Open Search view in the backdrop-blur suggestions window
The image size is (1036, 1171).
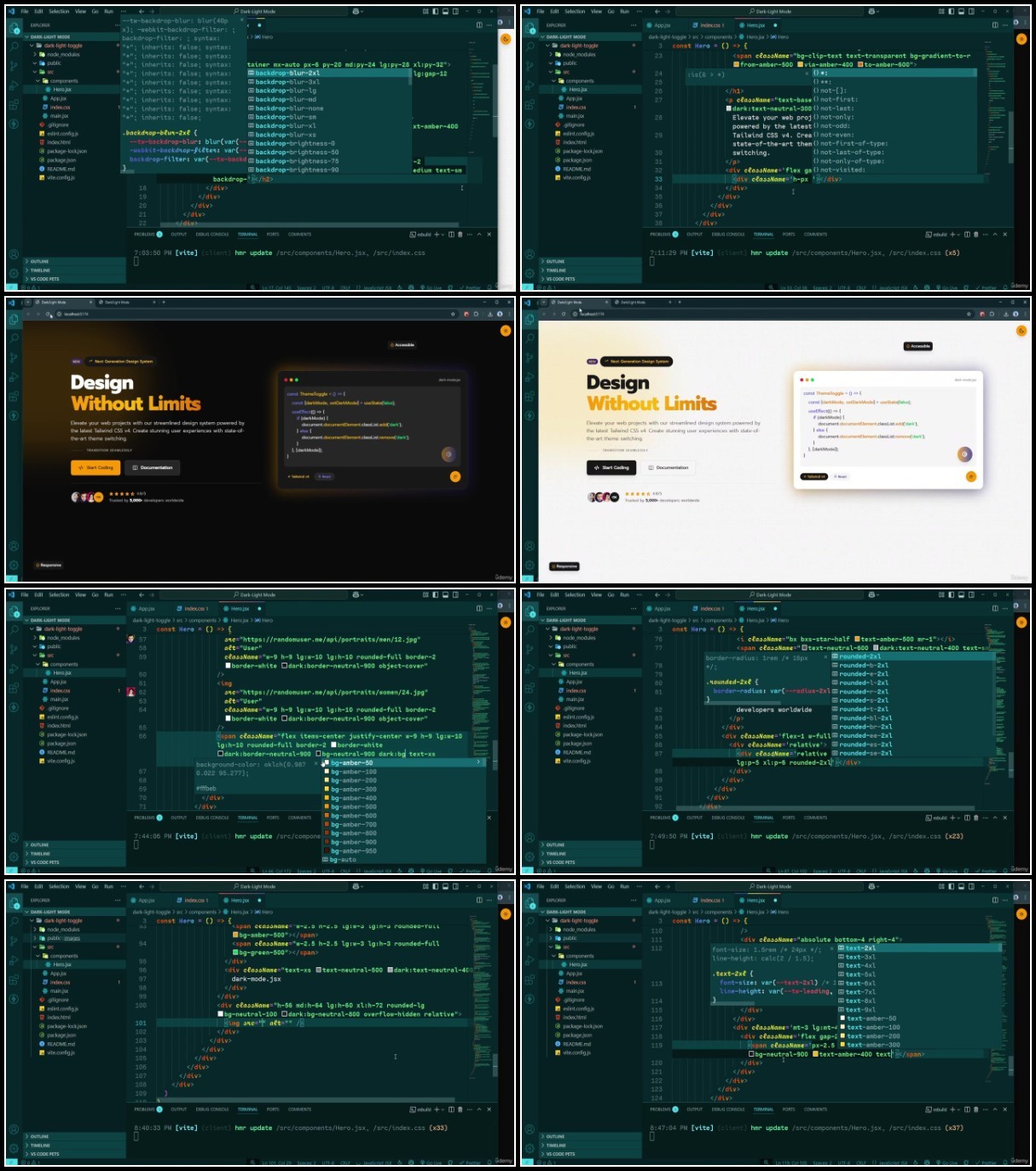[x=14, y=45]
